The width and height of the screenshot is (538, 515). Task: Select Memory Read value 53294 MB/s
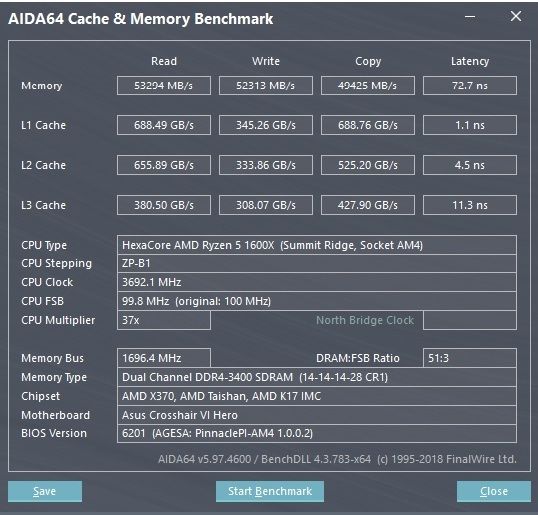[164, 85]
